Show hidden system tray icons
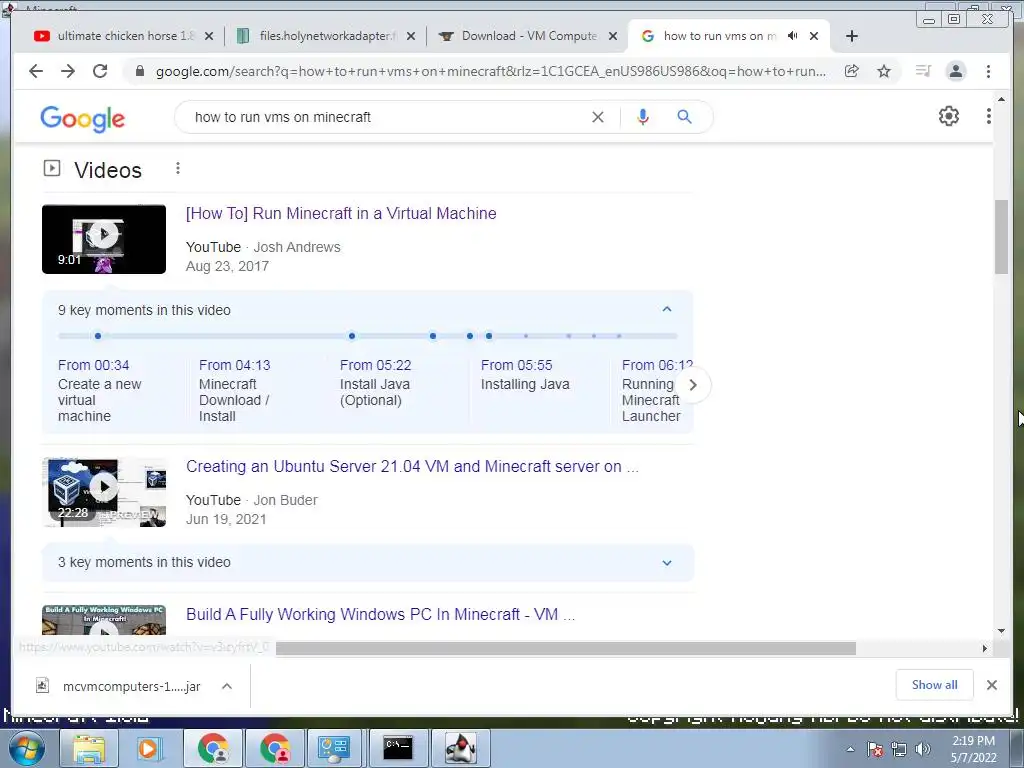This screenshot has width=1024, height=768. click(850, 749)
